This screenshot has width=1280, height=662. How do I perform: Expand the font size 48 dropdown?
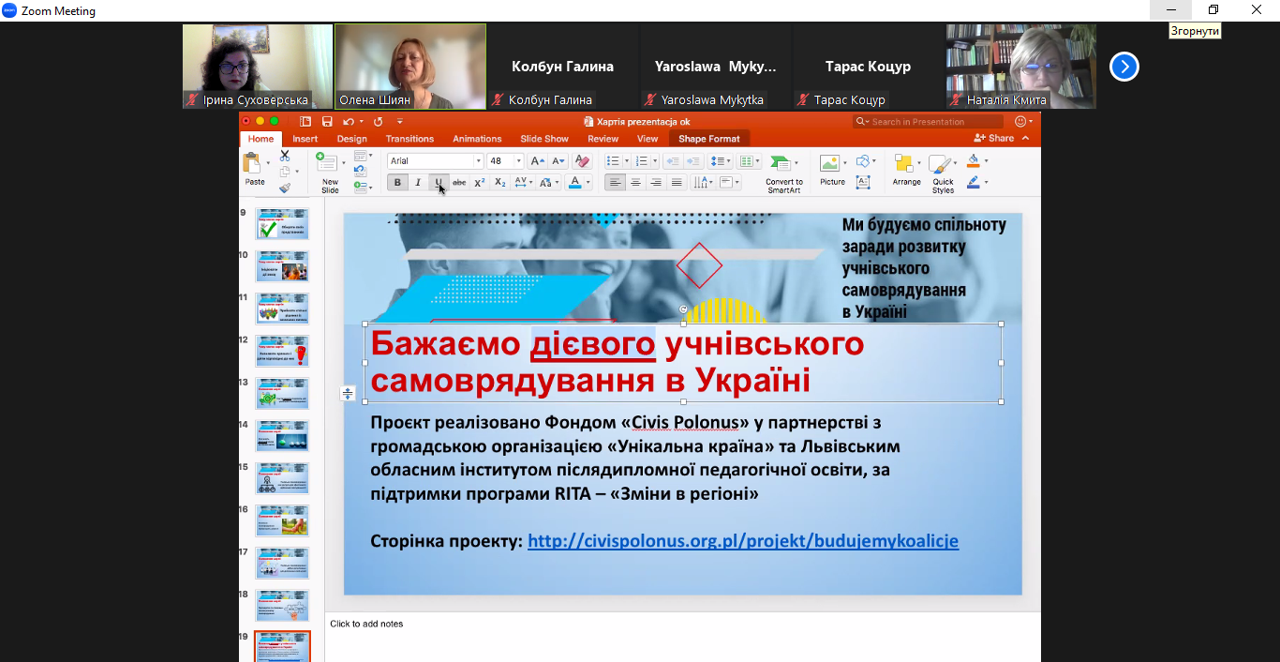pyautogui.click(x=518, y=161)
